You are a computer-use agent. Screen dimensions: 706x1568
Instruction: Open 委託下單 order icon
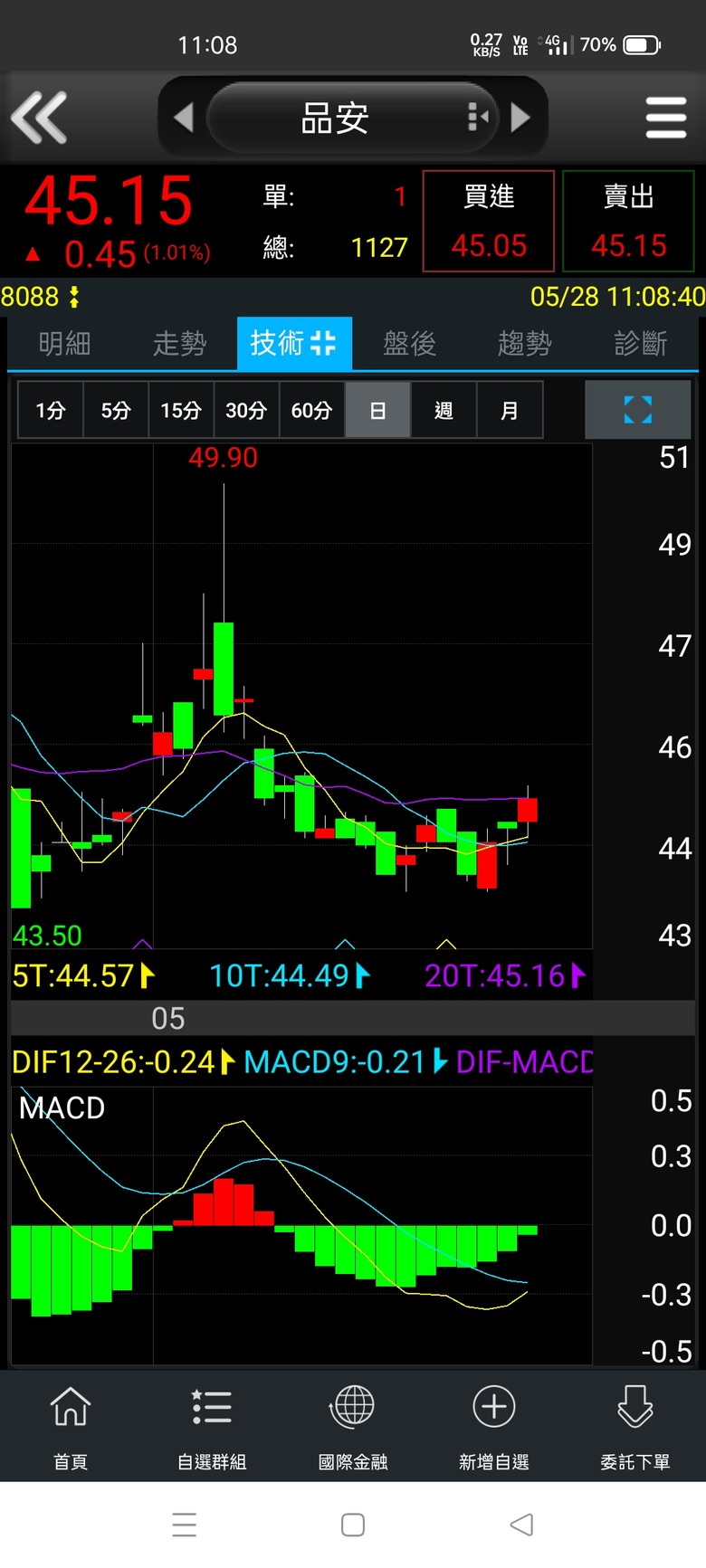pos(635,1427)
